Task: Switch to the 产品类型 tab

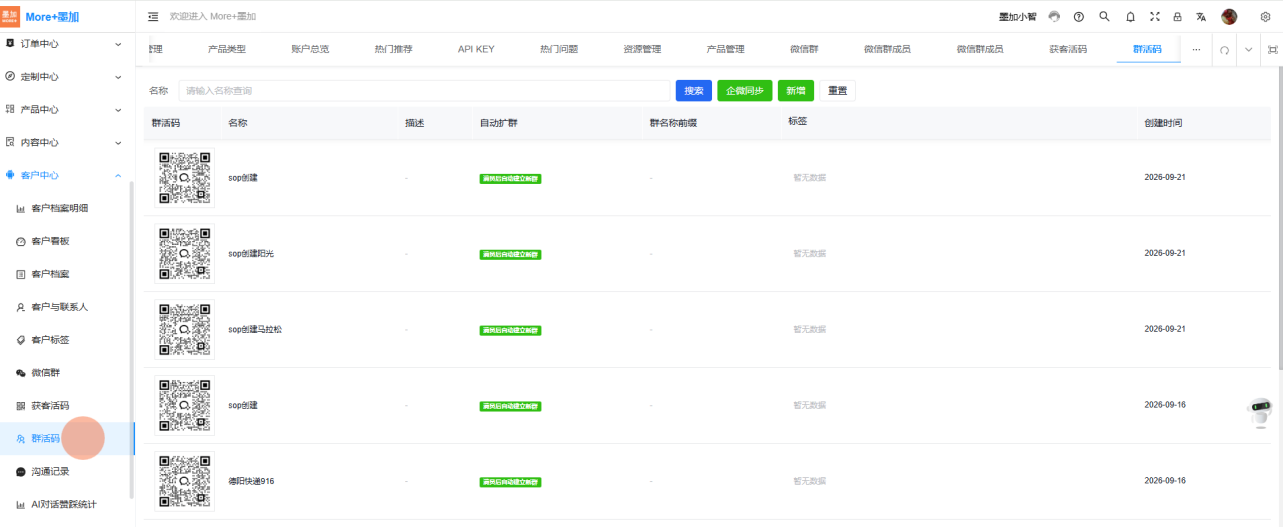Action: click(226, 49)
